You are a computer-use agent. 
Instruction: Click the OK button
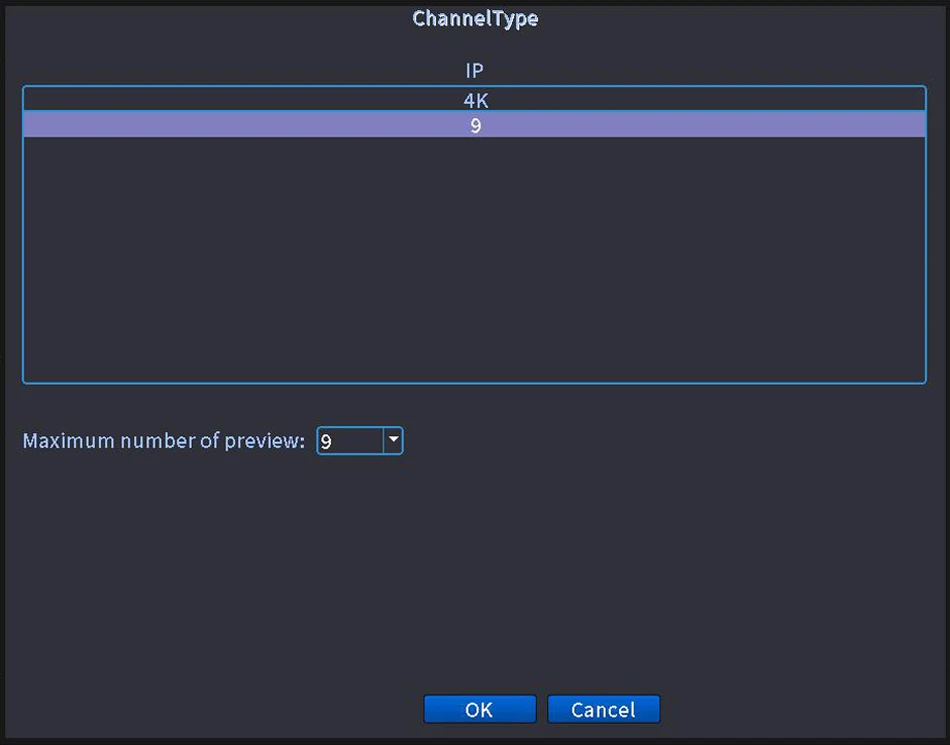pos(479,709)
